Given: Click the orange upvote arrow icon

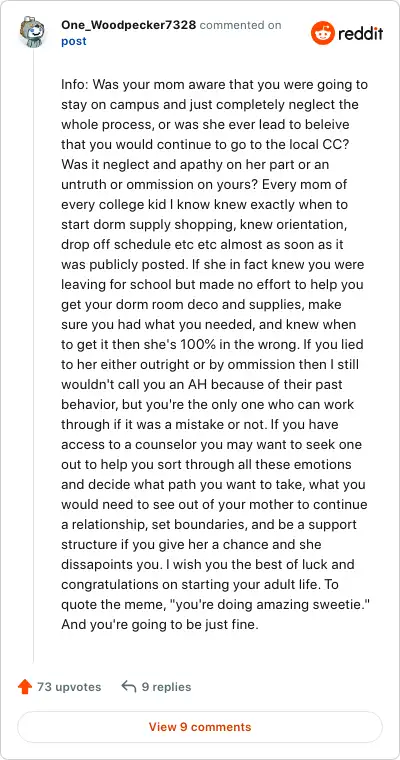Looking at the screenshot, I should click(24, 686).
